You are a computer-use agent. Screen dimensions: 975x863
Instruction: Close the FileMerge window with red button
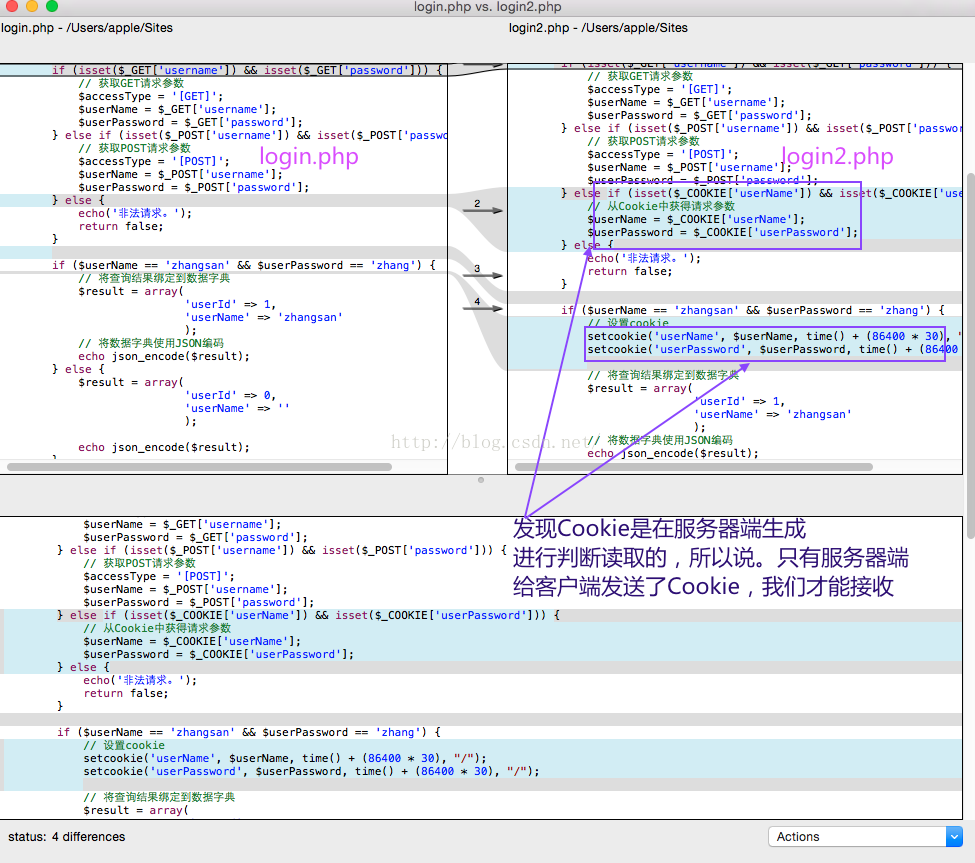coord(11,6)
